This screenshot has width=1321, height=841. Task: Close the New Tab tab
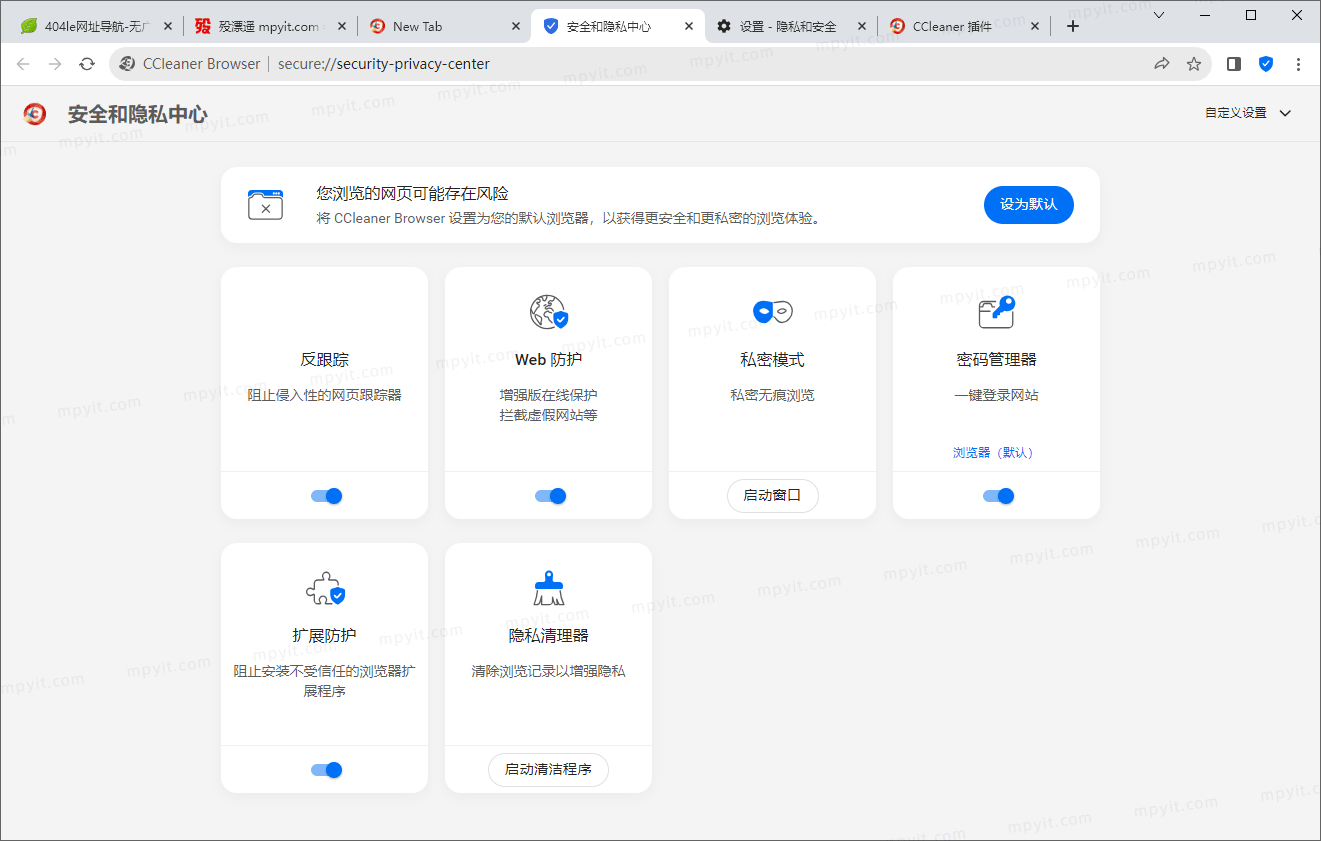[x=515, y=27]
